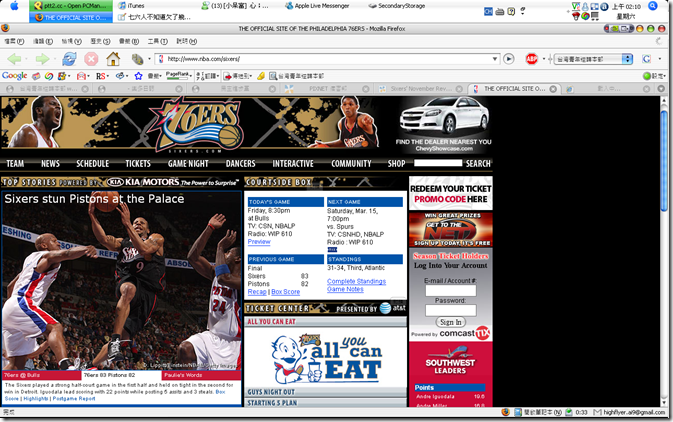Open the Adblock Plus ABP icon
673x422 pixels.
click(531, 59)
